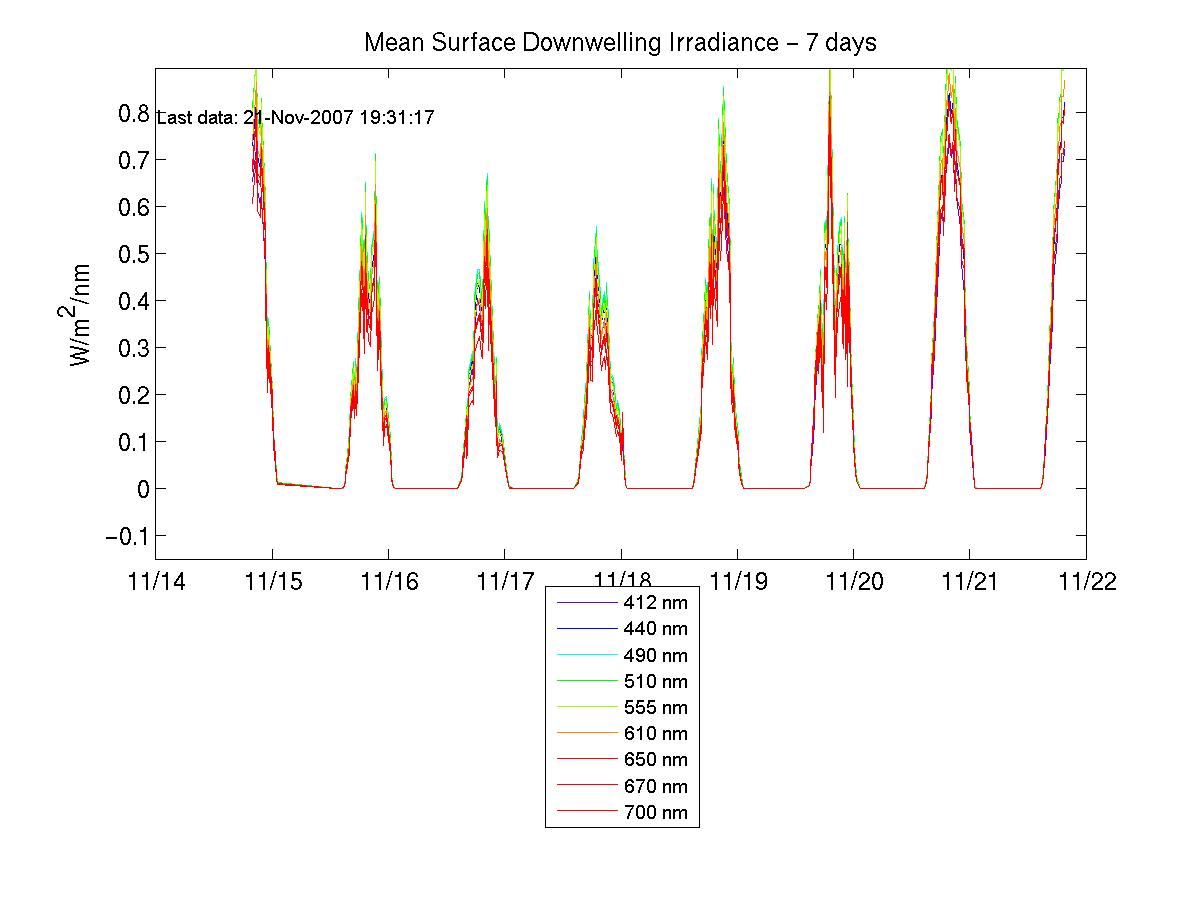
Task: Click the orange 610 nm legend line
Action: point(582,734)
